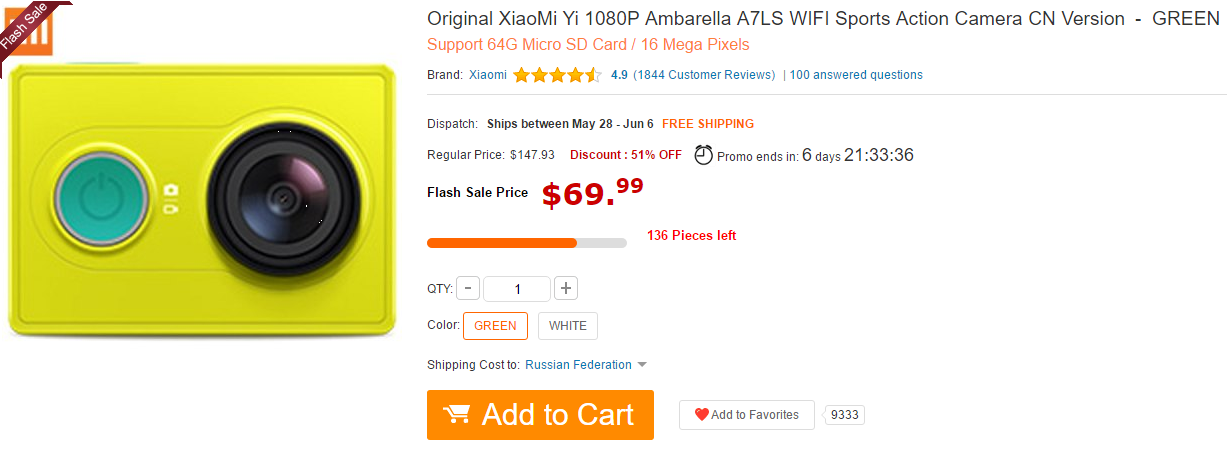Screen dimensions: 1227x449
Task: Increase quantity with the plus button
Action: (x=565, y=289)
